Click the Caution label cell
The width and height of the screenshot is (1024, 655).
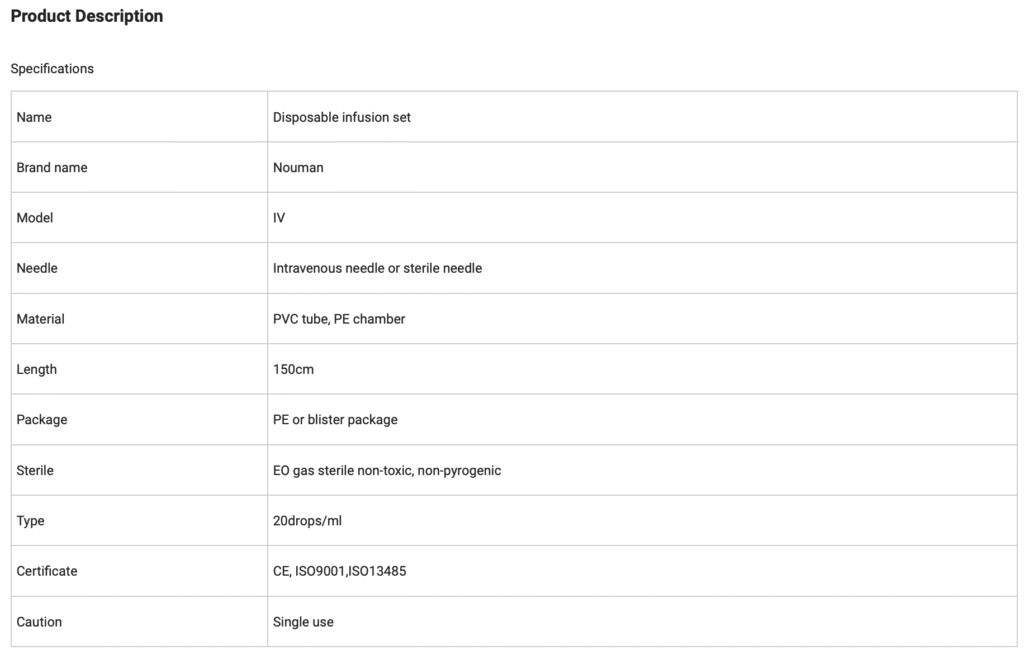39,622
